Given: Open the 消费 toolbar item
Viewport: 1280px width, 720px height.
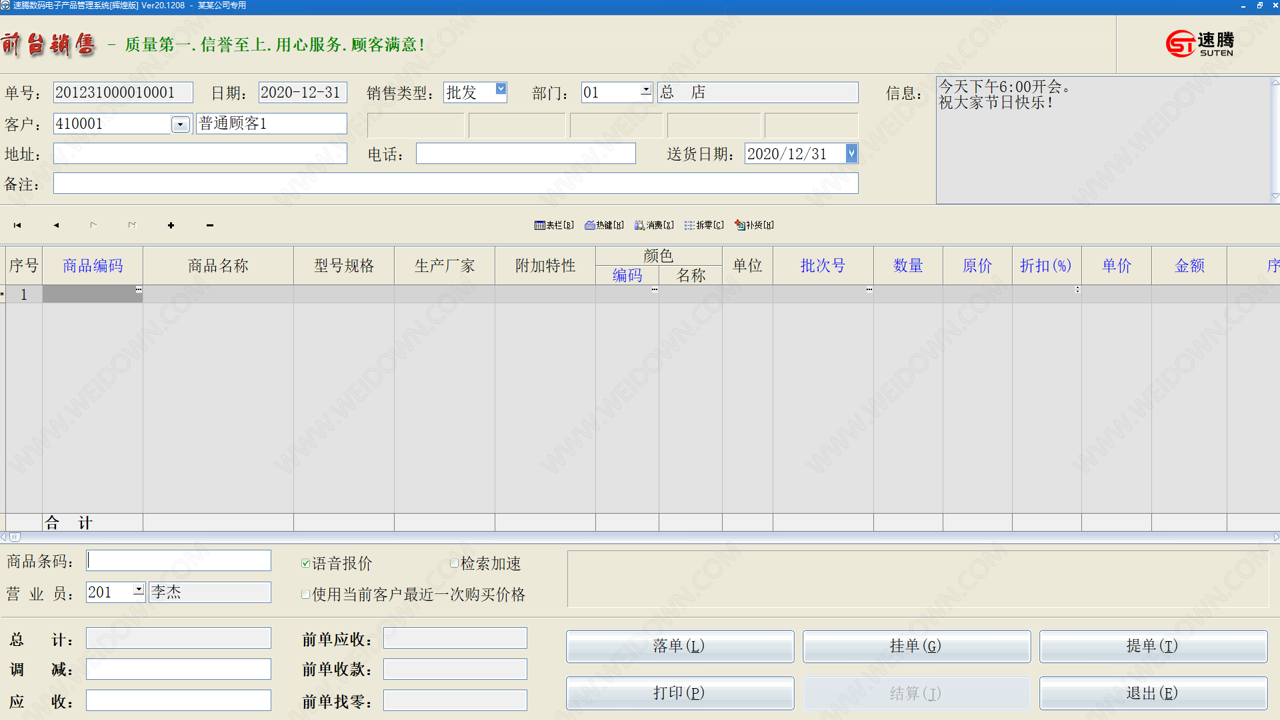Looking at the screenshot, I should pos(654,225).
